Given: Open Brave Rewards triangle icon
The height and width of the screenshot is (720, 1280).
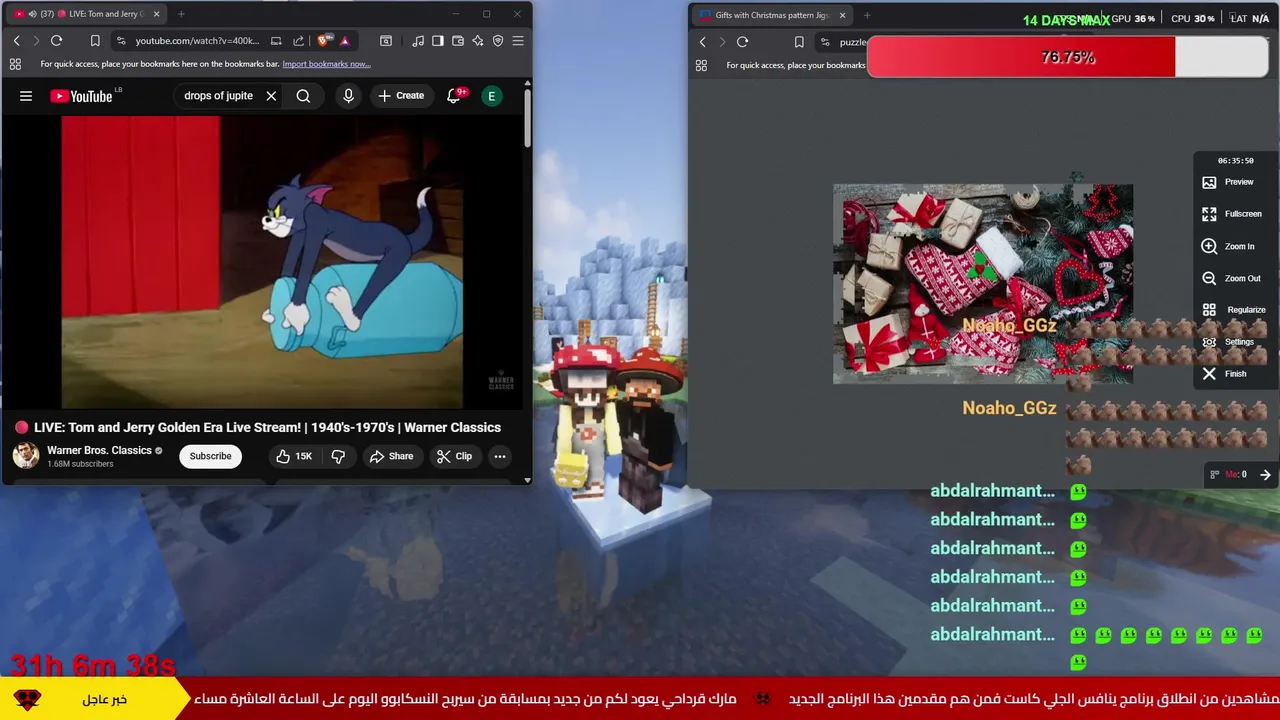Looking at the screenshot, I should pyautogui.click(x=344, y=41).
